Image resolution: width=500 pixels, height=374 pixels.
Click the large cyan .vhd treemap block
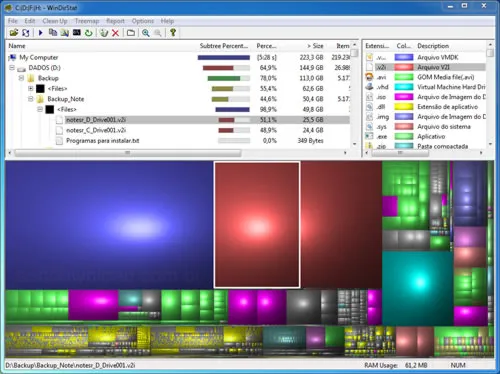(x=418, y=288)
